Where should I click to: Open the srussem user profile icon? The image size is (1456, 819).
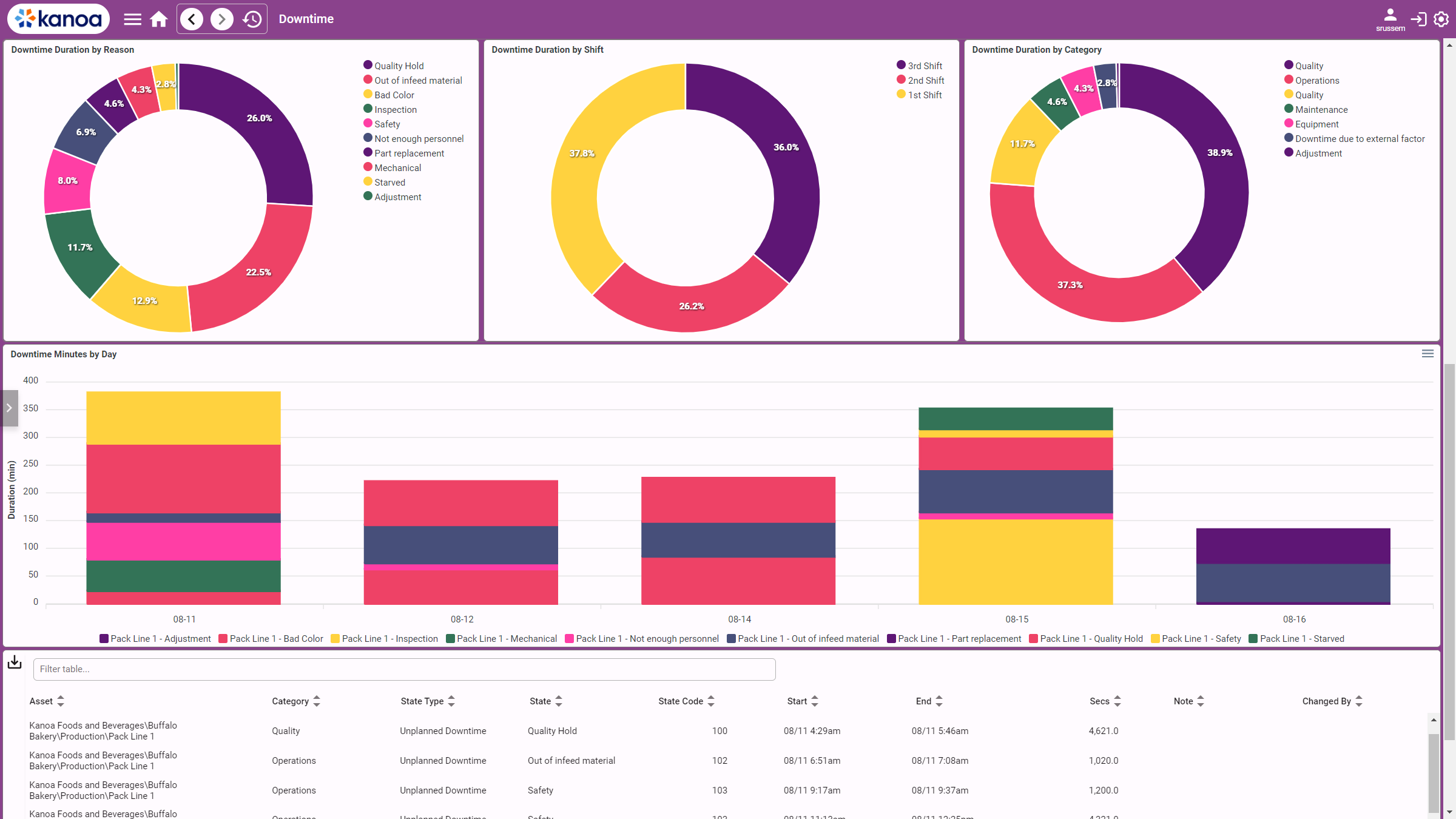[1390, 19]
